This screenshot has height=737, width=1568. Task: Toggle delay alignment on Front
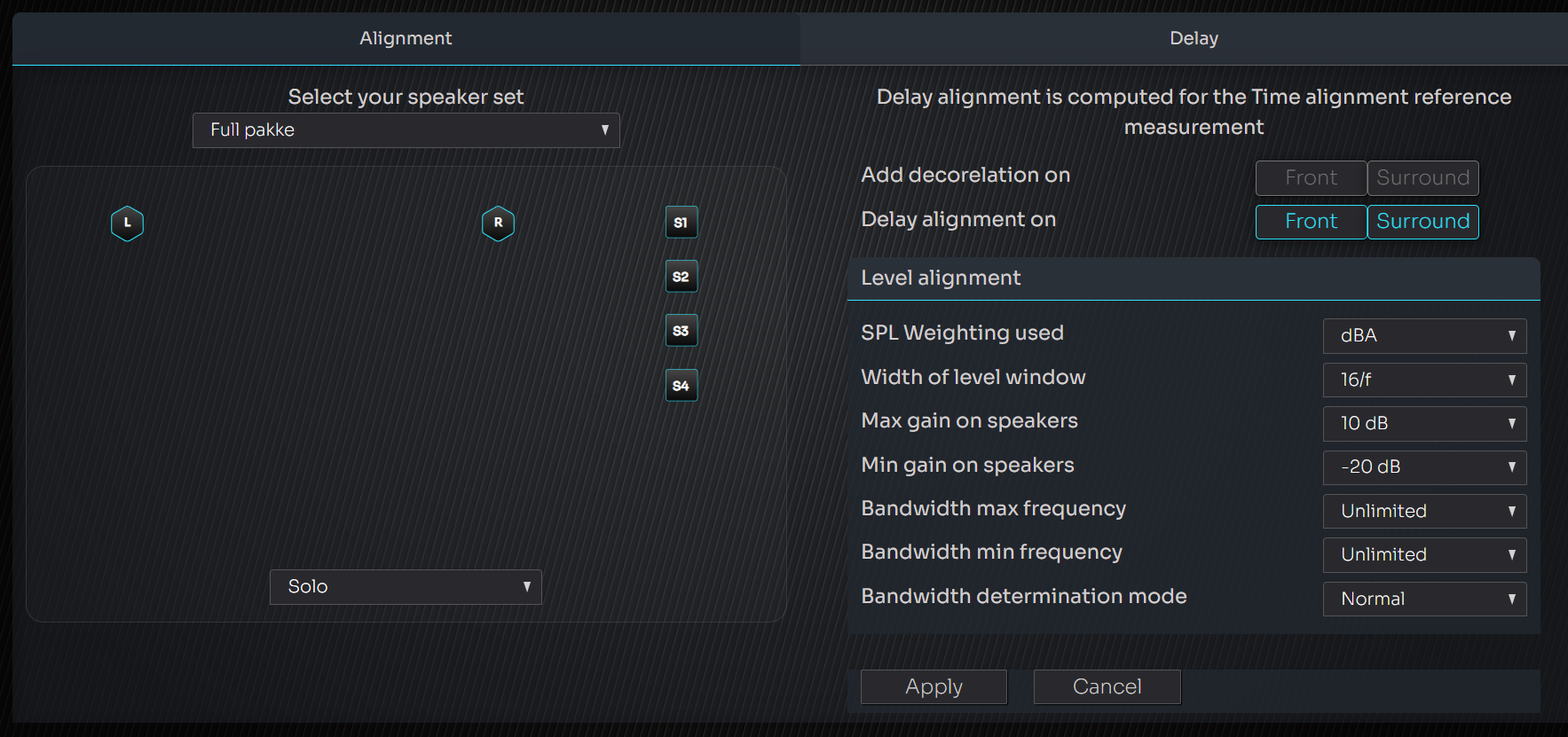[1310, 222]
